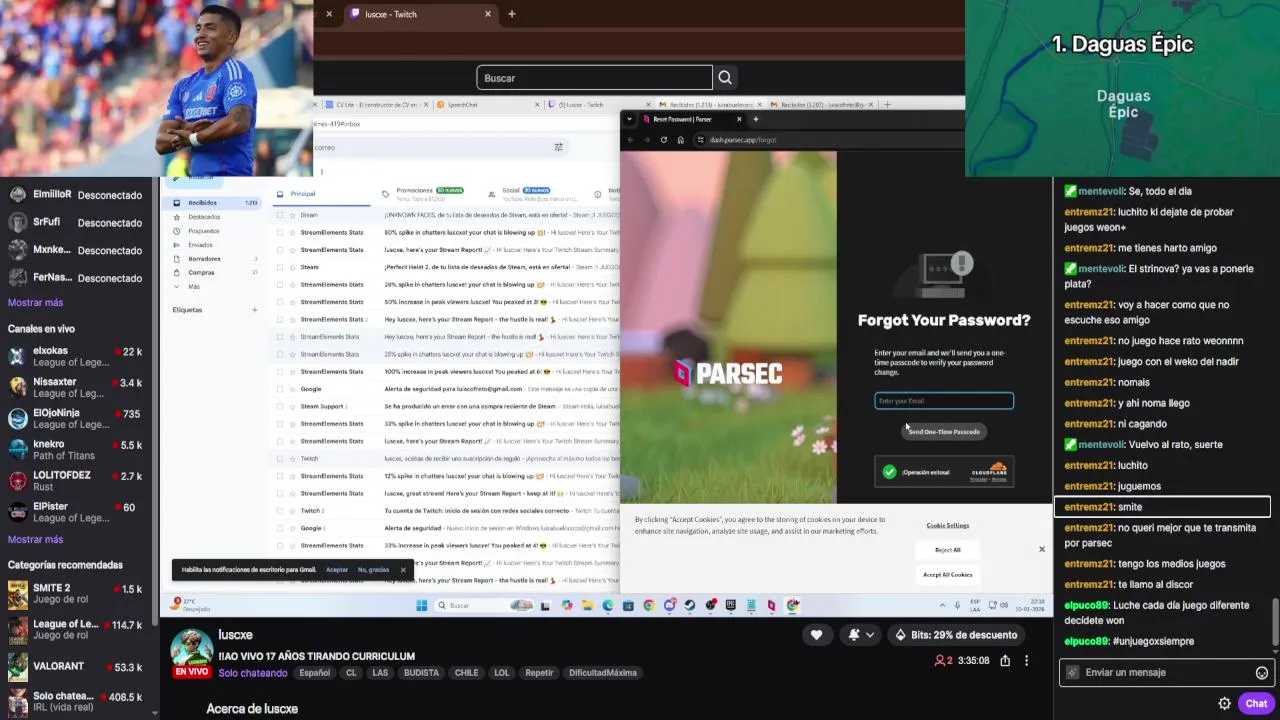
Task: Open the ElOjoNinja live channel
Action: [78, 419]
